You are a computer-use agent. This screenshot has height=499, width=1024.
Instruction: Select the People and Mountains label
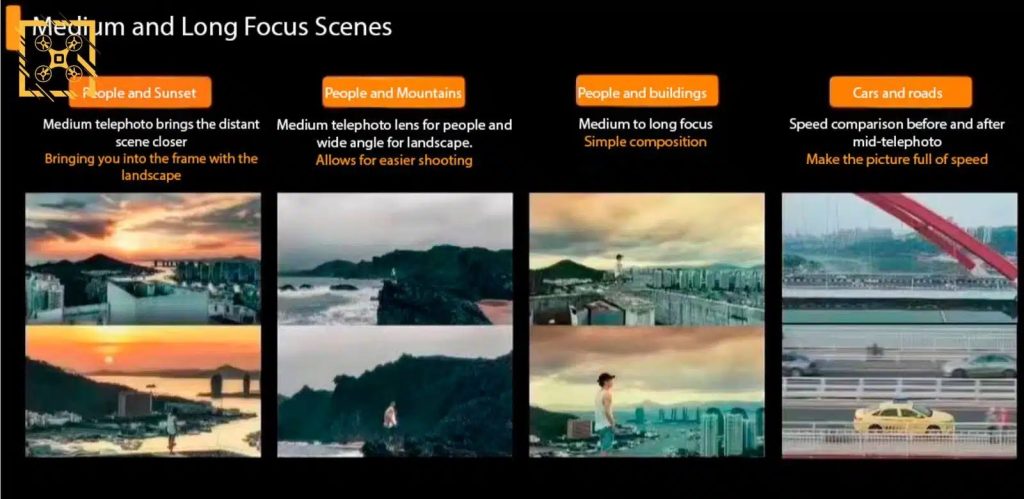(x=393, y=92)
